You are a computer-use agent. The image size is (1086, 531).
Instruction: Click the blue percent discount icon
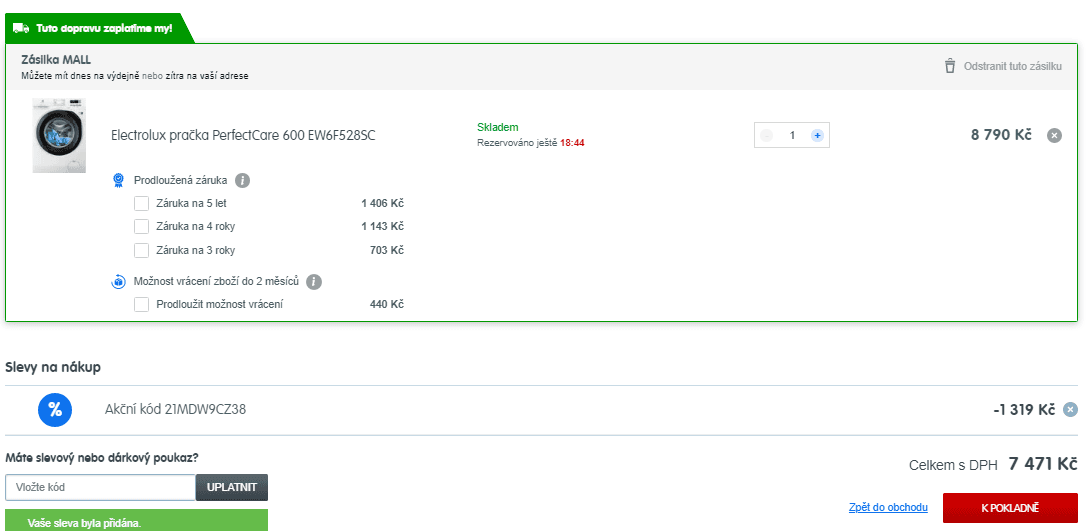(55, 410)
